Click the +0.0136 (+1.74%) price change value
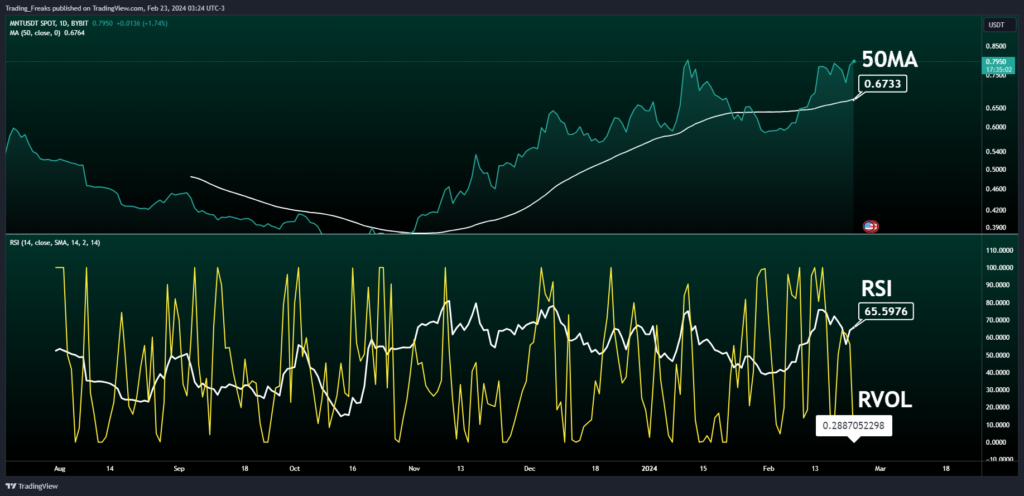Viewport: 1024px width, 496px height. 142,23
